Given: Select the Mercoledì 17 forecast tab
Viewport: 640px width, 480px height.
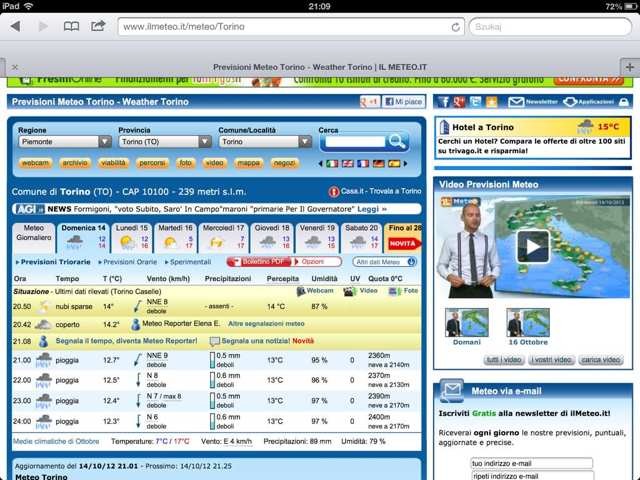Looking at the screenshot, I should [x=223, y=238].
